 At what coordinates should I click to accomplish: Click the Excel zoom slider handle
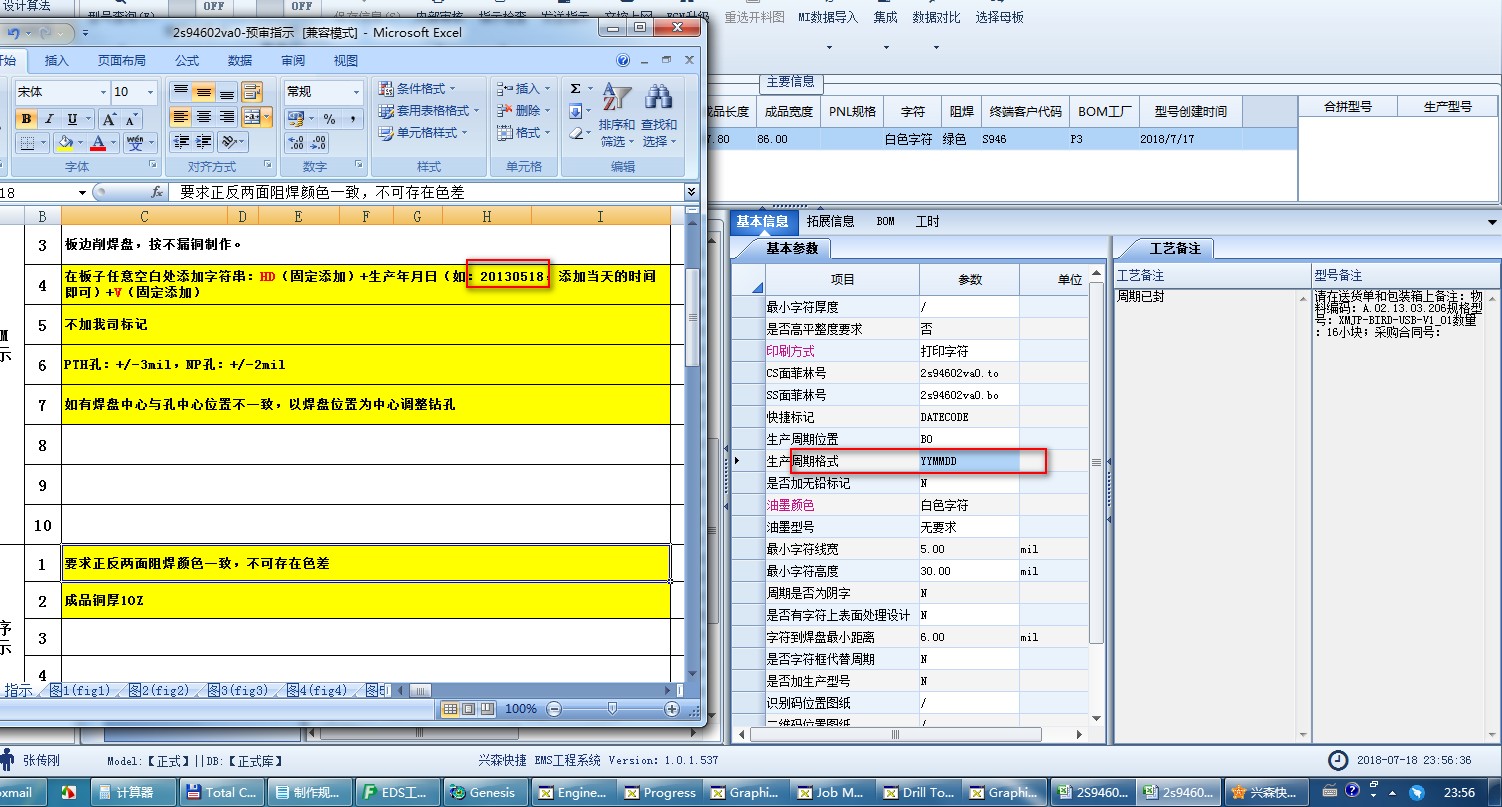pos(613,709)
